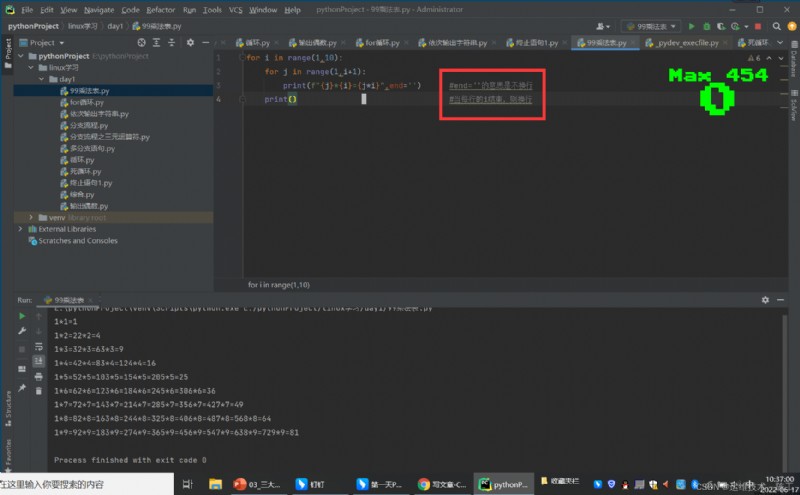
Task: Expand all in the Project panel toolbar
Action: point(156,42)
